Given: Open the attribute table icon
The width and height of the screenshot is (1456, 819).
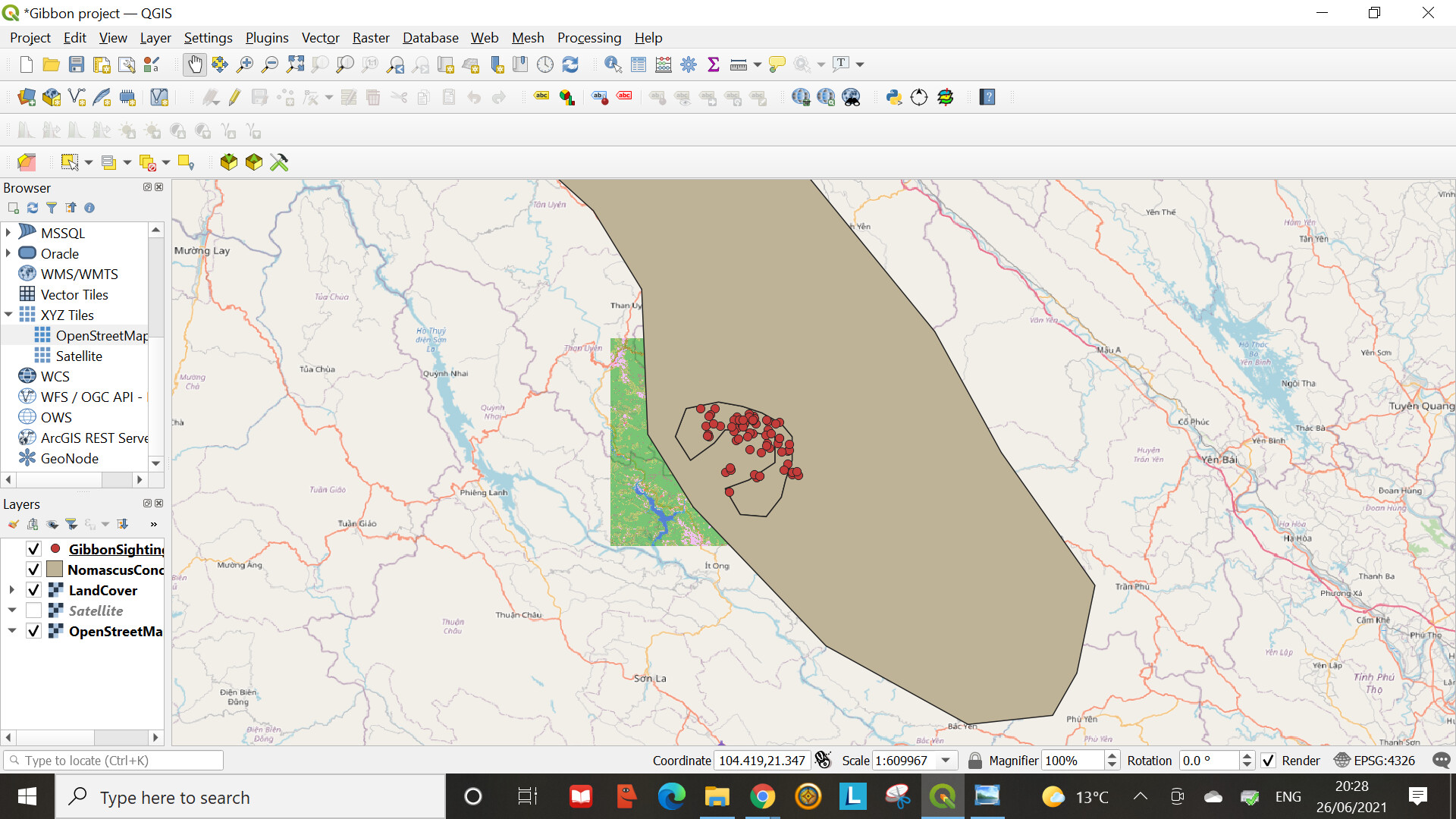Looking at the screenshot, I should [x=639, y=65].
